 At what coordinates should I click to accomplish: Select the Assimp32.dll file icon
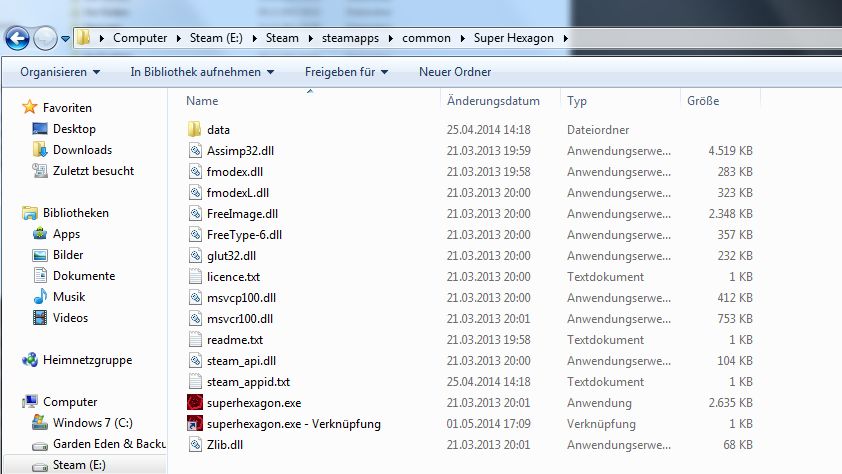pyautogui.click(x=195, y=150)
